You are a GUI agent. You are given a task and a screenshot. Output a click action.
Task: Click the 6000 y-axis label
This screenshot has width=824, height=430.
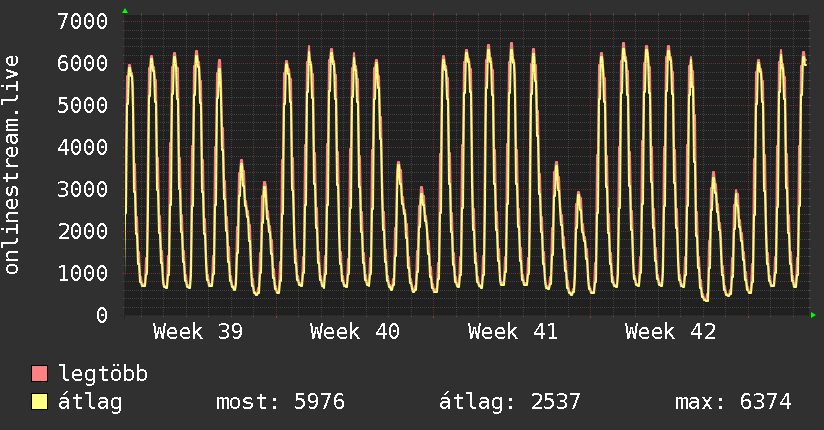click(83, 63)
